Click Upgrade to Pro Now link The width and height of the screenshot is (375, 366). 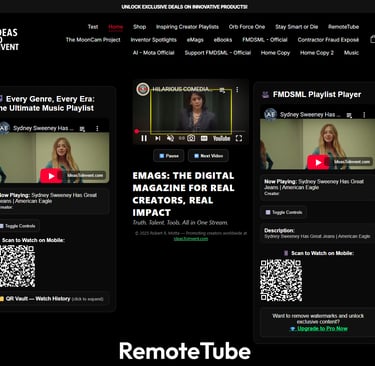coord(319,329)
